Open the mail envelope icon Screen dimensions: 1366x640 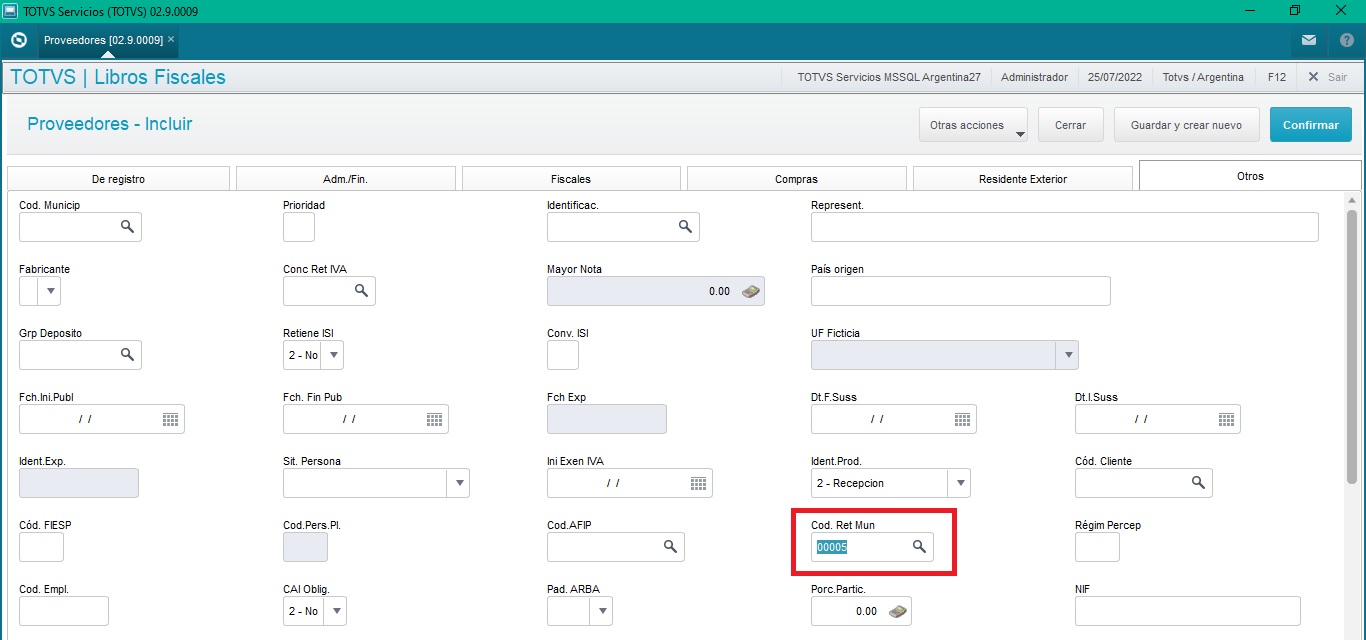pos(1309,40)
